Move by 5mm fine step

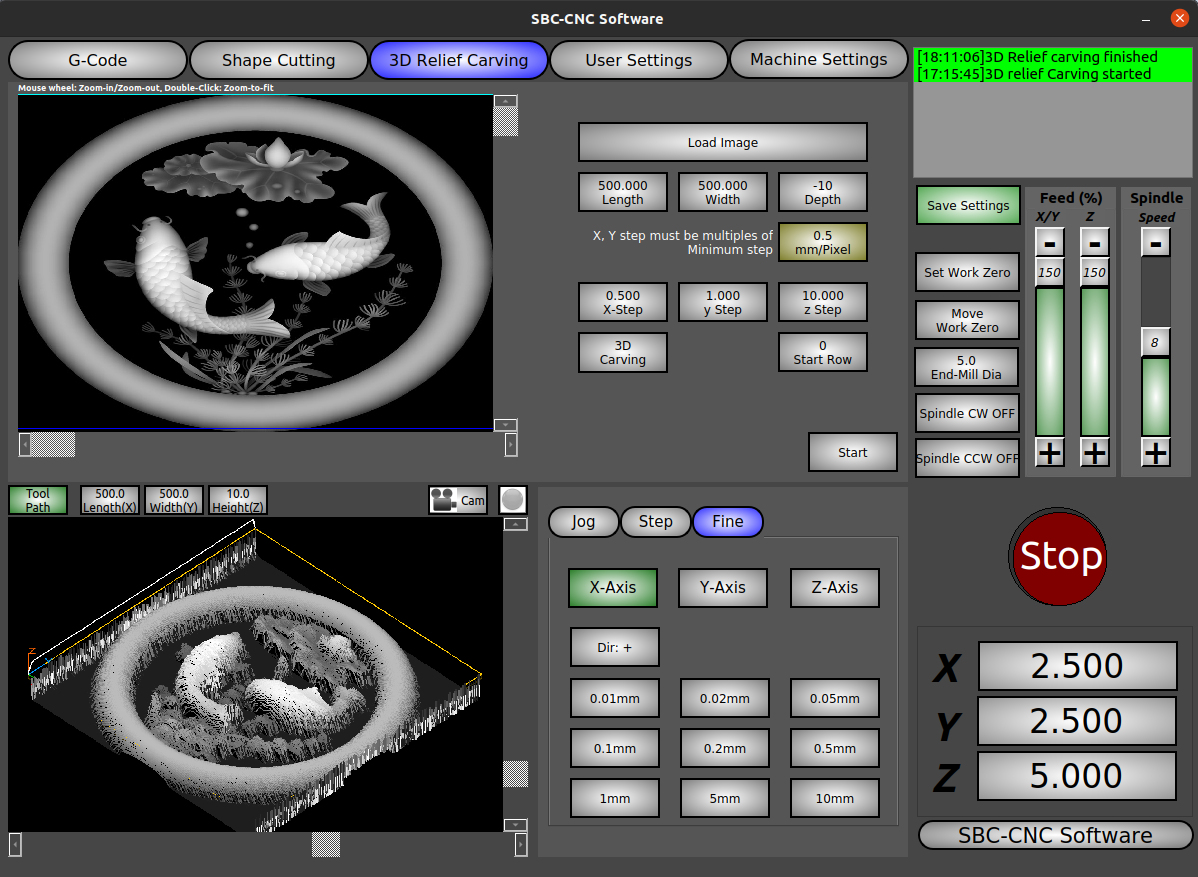(725, 798)
